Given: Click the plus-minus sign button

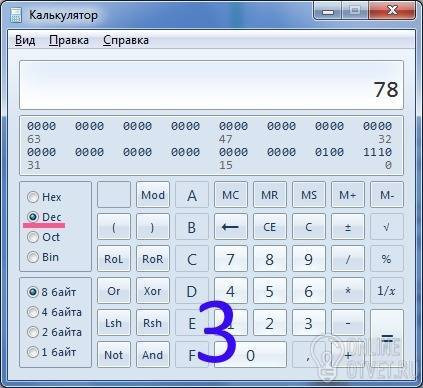Looking at the screenshot, I should pos(348,227).
